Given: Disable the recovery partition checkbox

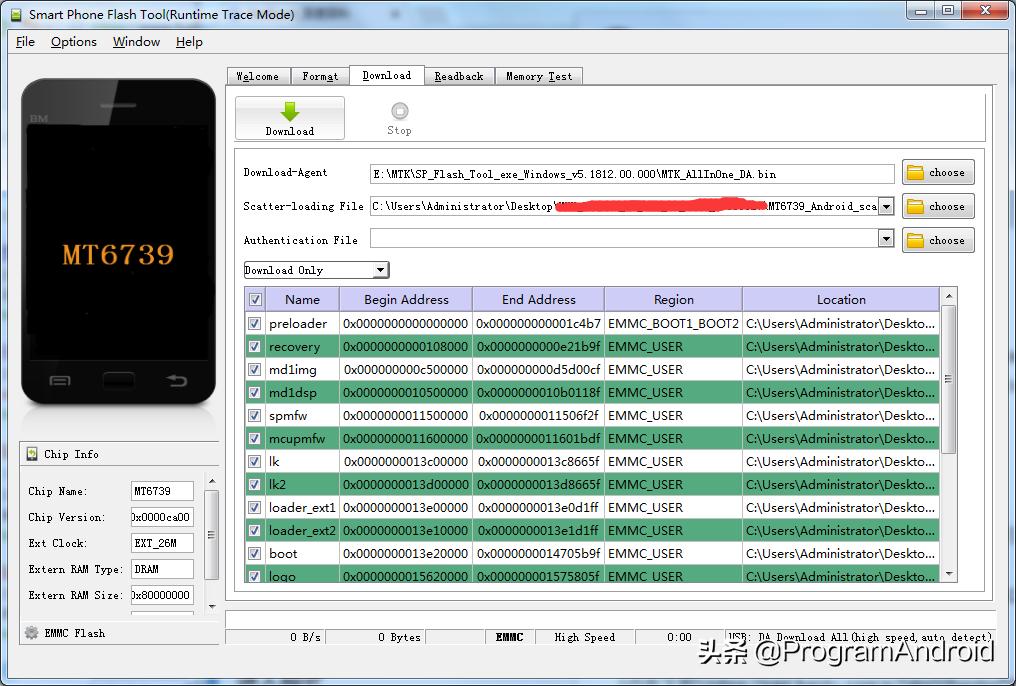Looking at the screenshot, I should tap(254, 346).
